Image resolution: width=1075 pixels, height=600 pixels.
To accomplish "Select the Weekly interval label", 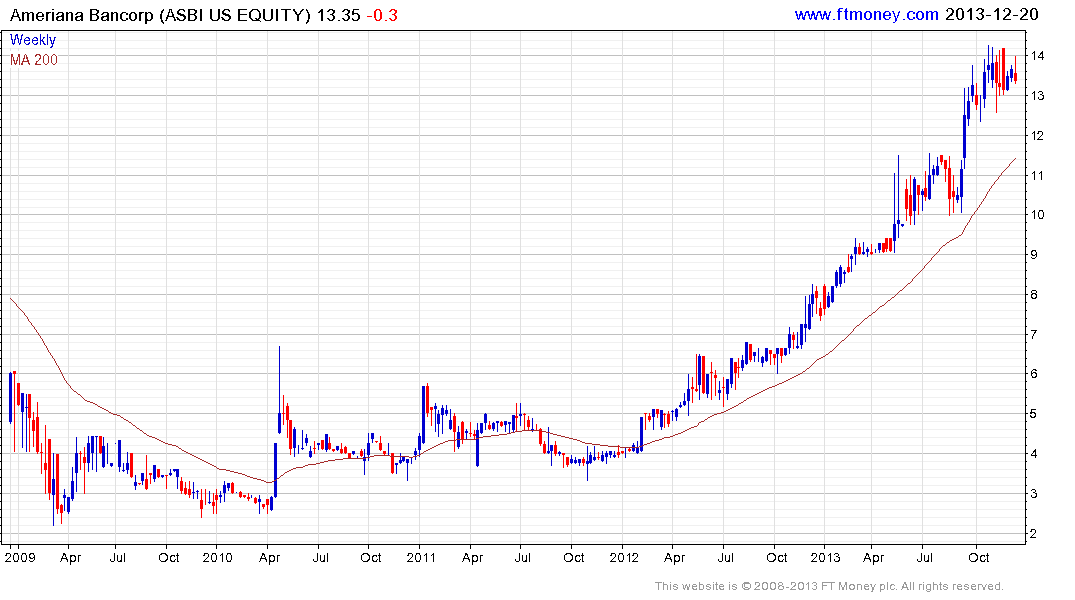I will [33, 40].
